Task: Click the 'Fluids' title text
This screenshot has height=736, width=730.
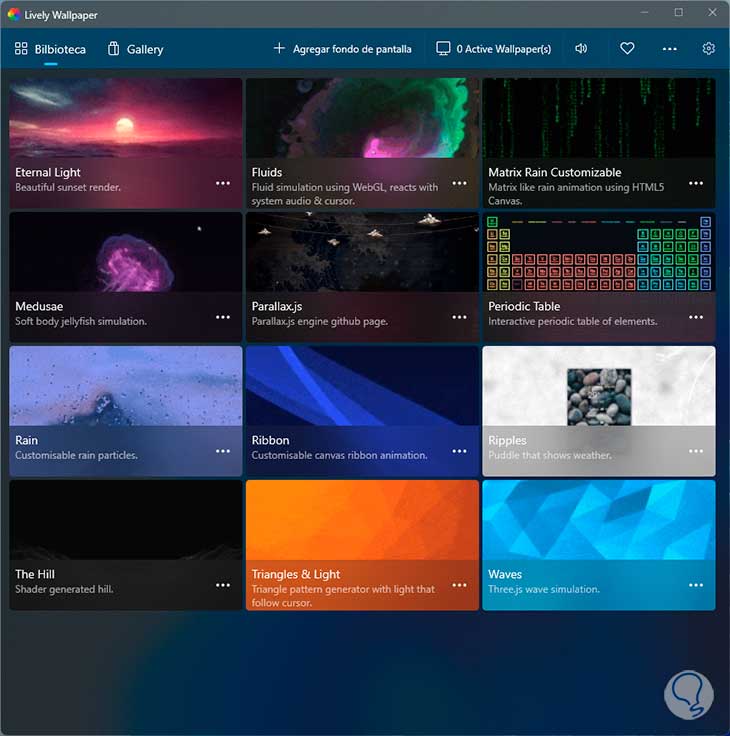Action: click(x=267, y=172)
